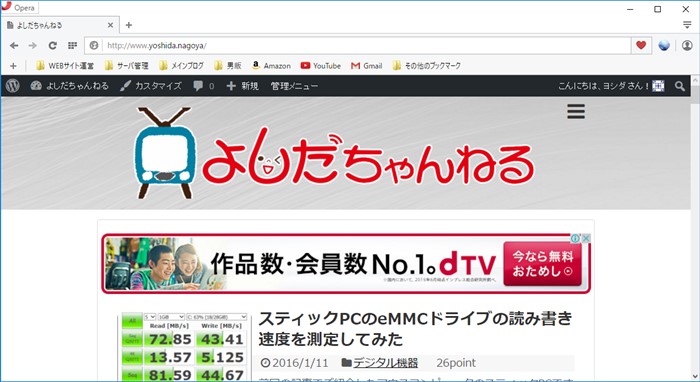View comments bubble showing 0

(x=204, y=86)
